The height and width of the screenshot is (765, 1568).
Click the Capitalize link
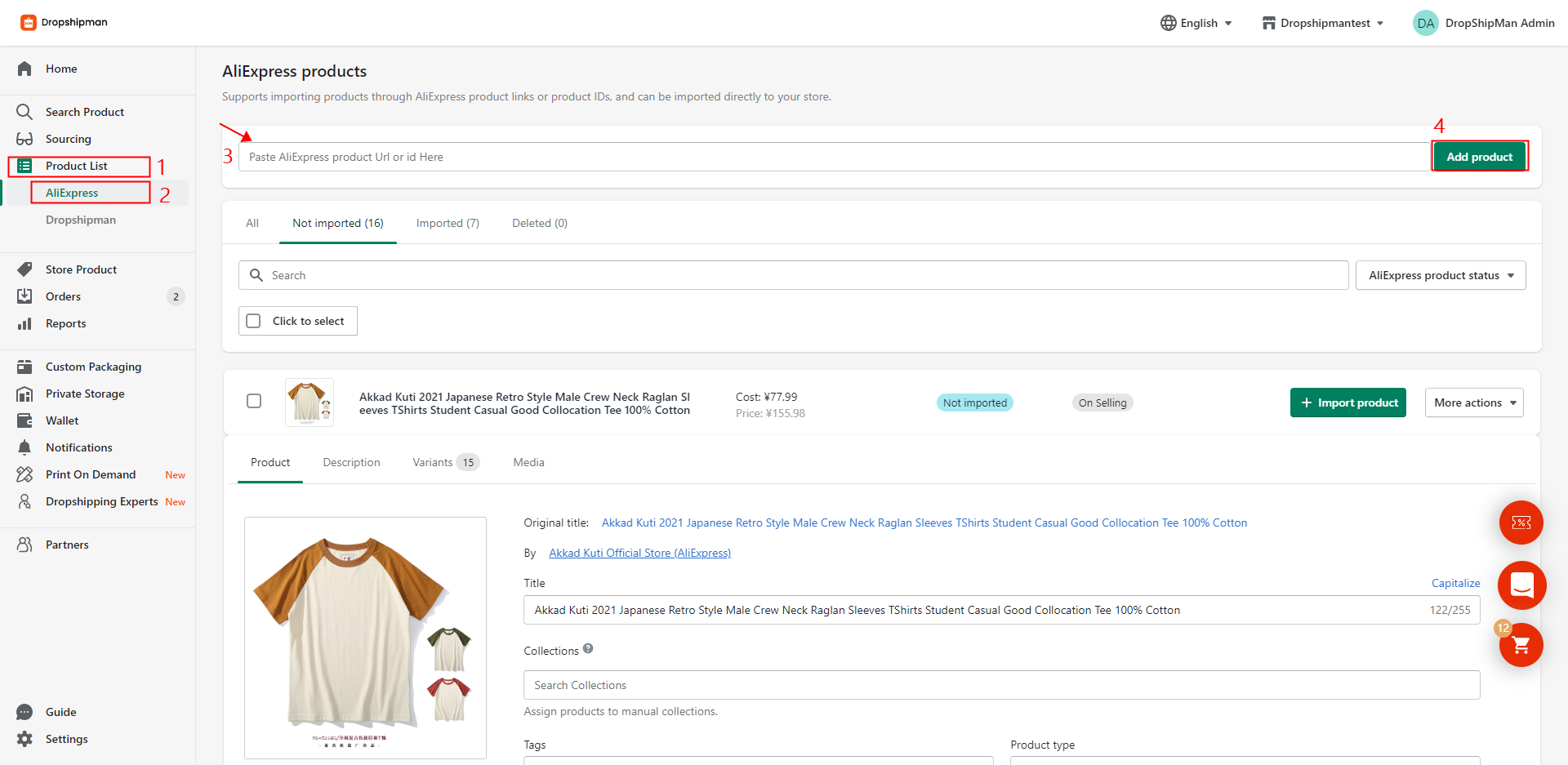pyautogui.click(x=1455, y=583)
